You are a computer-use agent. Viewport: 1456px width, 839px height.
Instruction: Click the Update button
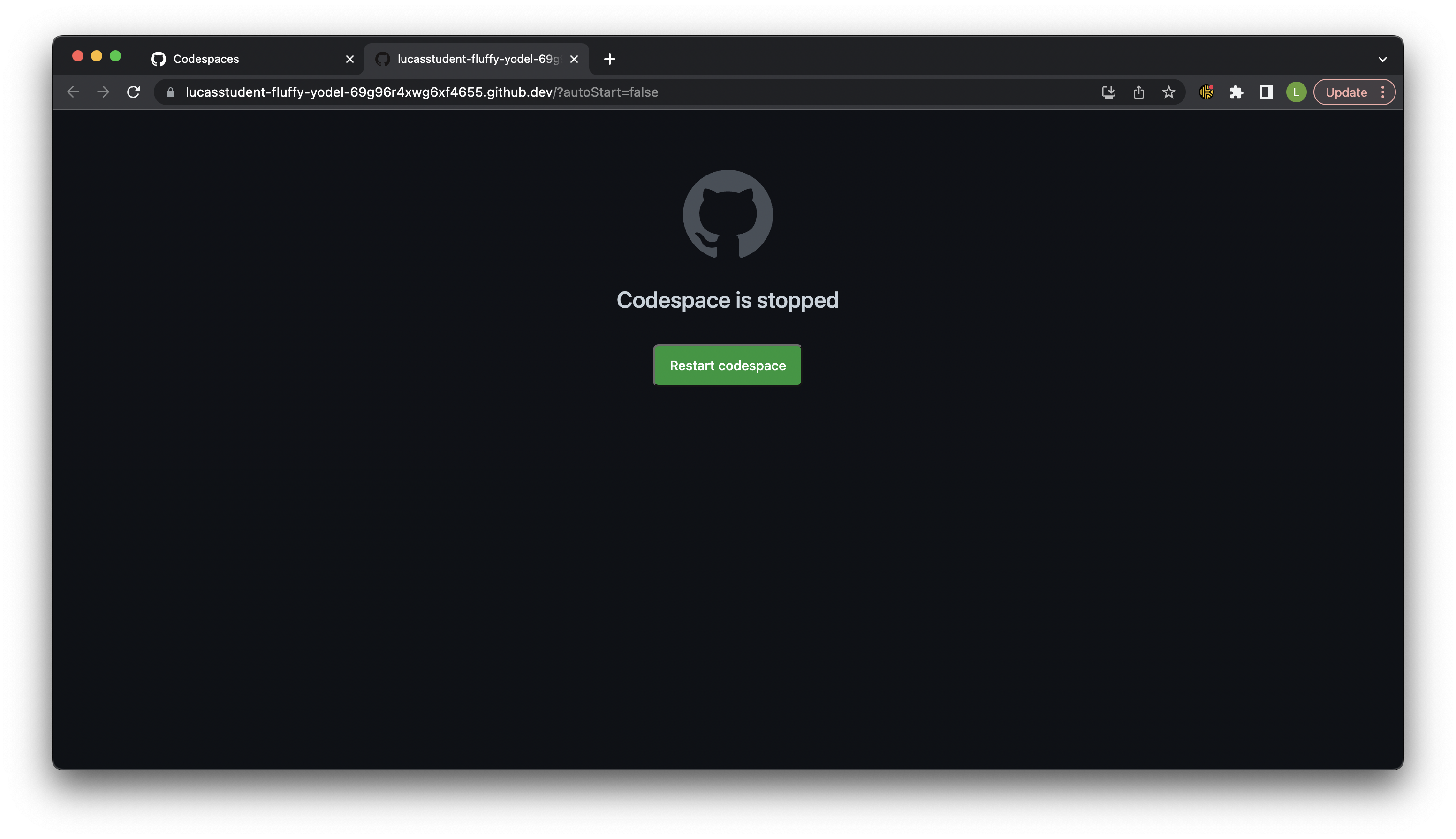coord(1346,92)
